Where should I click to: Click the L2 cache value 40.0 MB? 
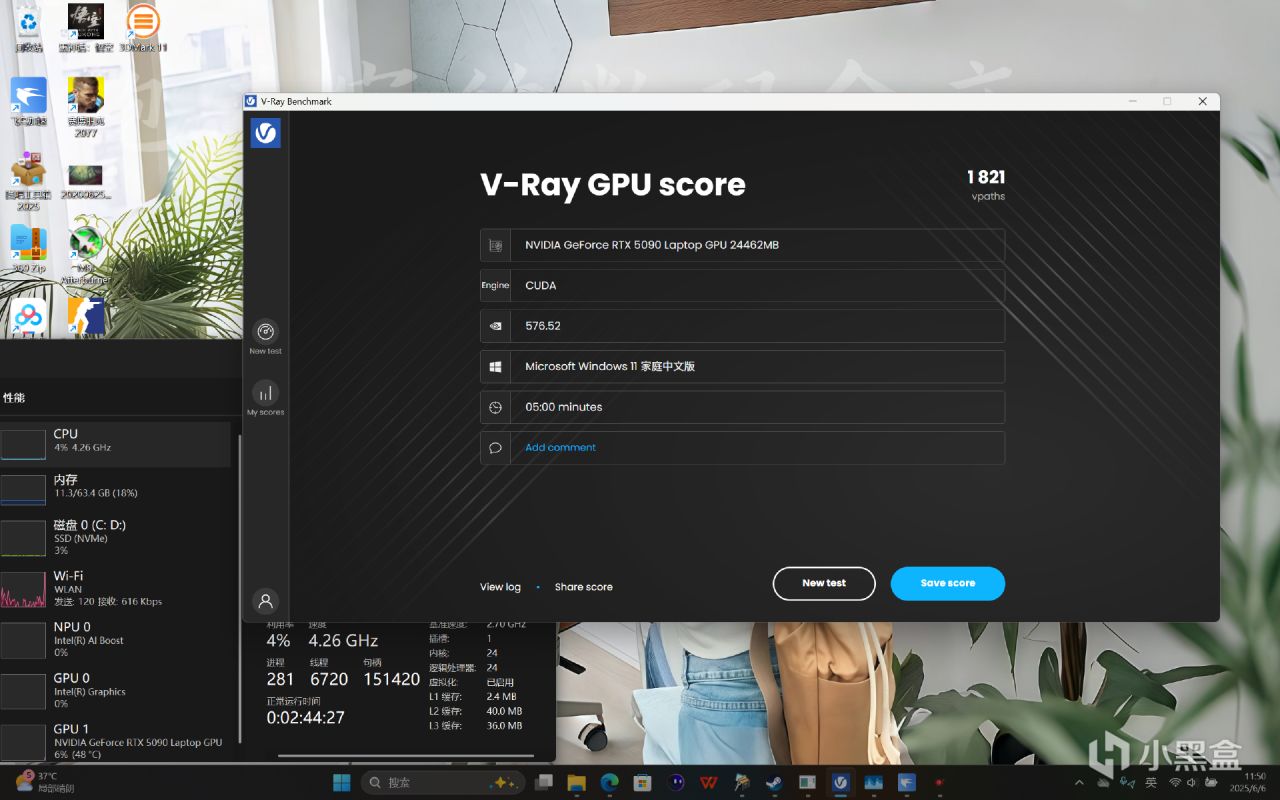504,711
